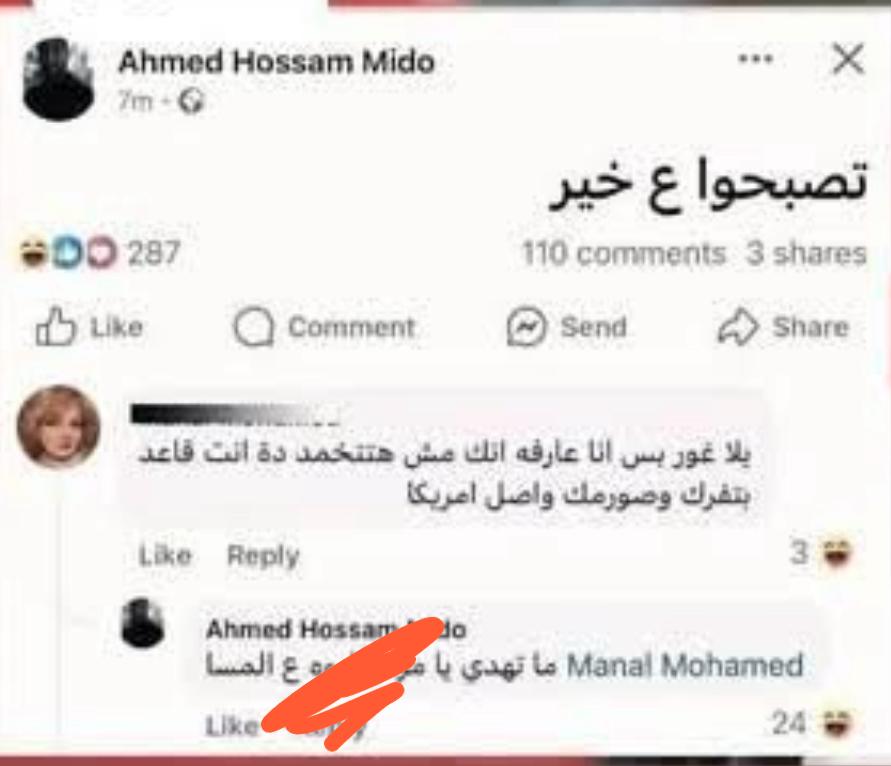The height and width of the screenshot is (766, 891).
Task: View the 3 laugh reactions on comment
Action: coord(822,552)
